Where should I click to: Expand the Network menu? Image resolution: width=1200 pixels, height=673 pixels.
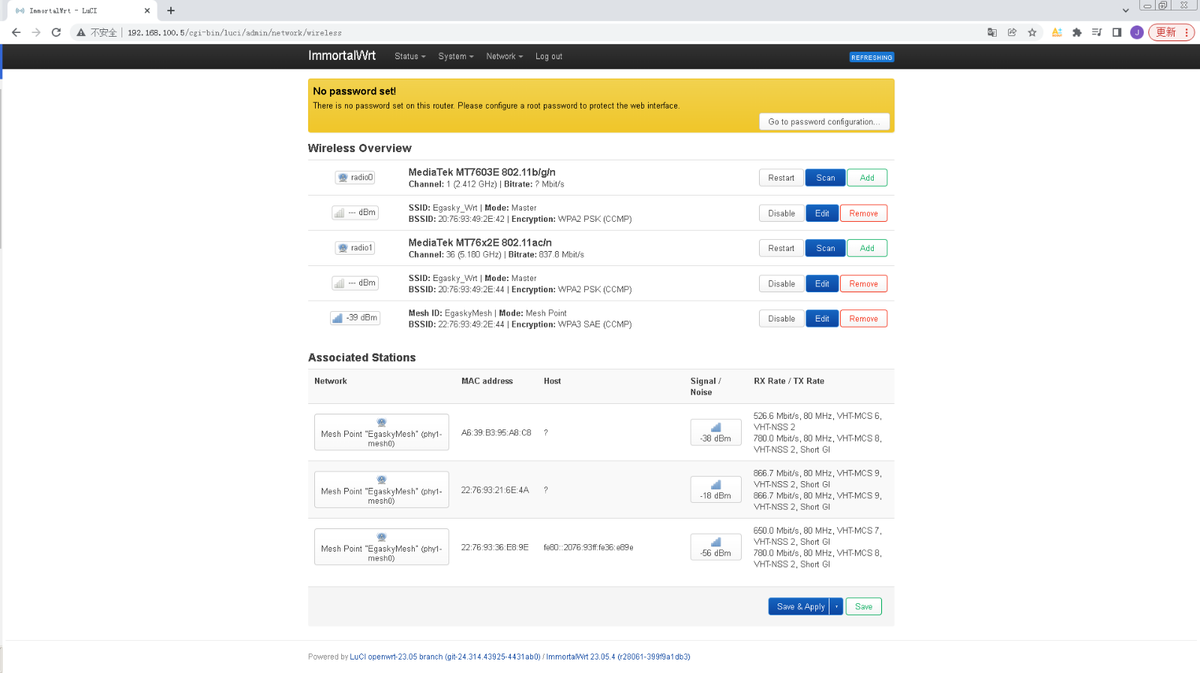tap(504, 56)
